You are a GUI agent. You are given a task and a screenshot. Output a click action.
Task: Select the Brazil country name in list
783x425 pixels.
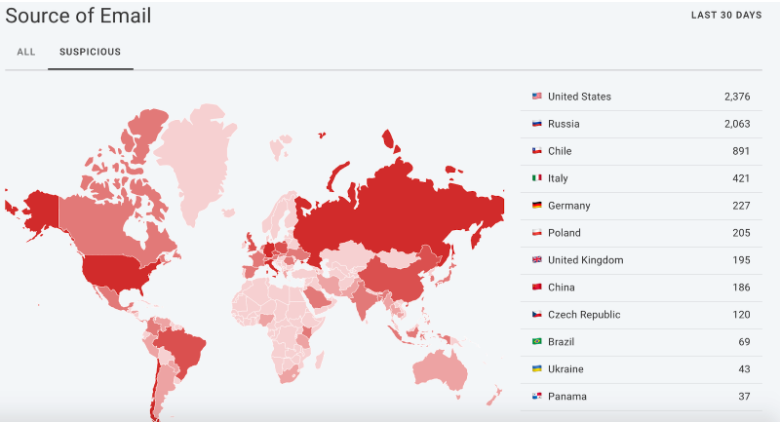(x=561, y=342)
